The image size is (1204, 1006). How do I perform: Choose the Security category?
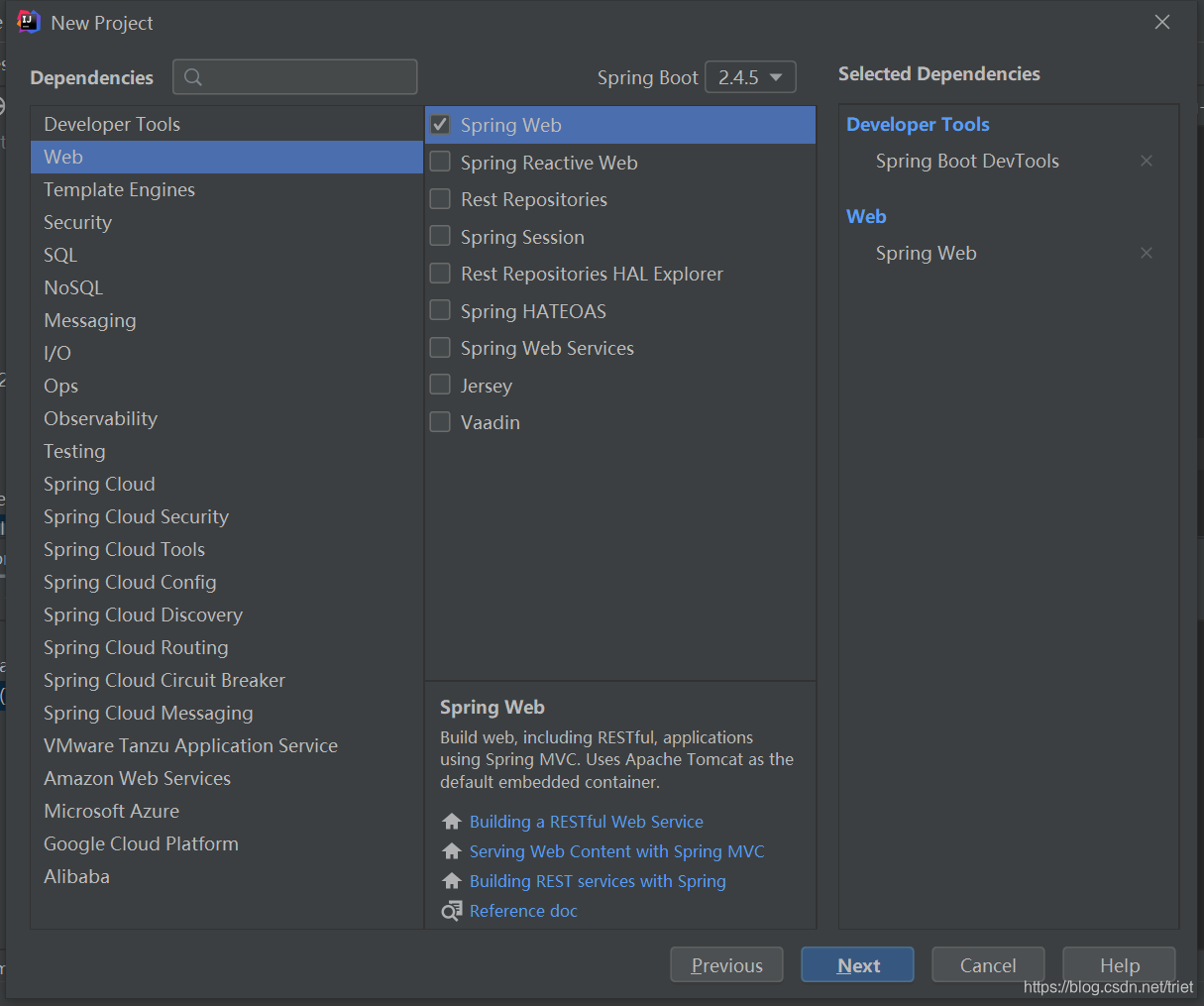click(x=227, y=222)
